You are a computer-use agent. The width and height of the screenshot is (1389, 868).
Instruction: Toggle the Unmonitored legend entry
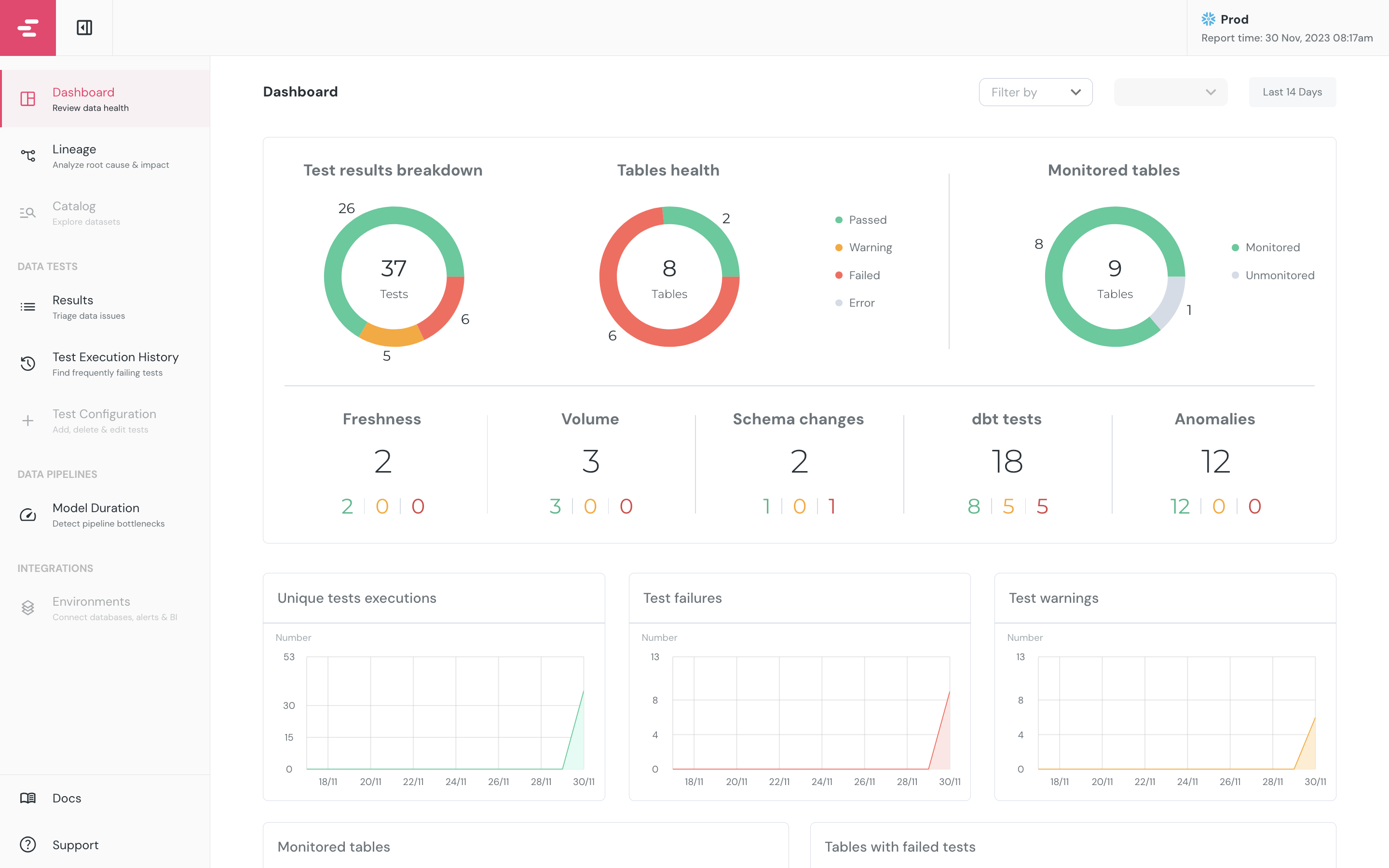click(1272, 275)
